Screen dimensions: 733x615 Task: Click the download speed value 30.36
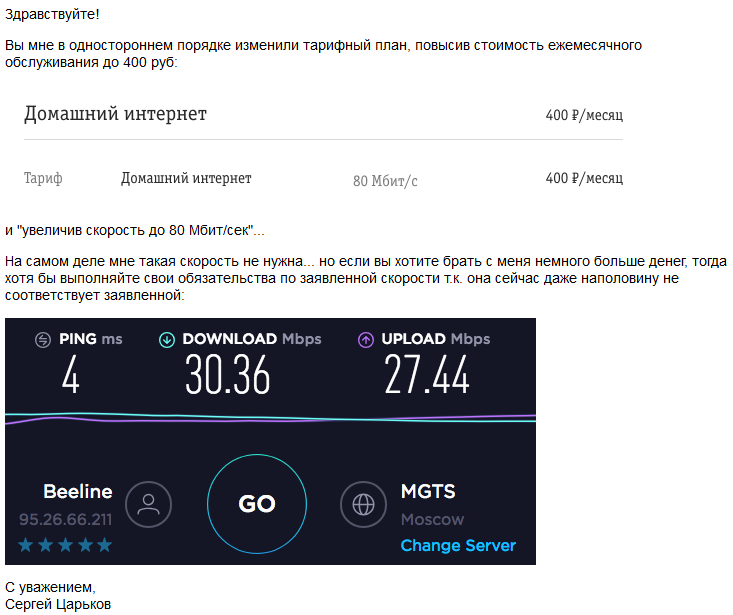tap(228, 376)
